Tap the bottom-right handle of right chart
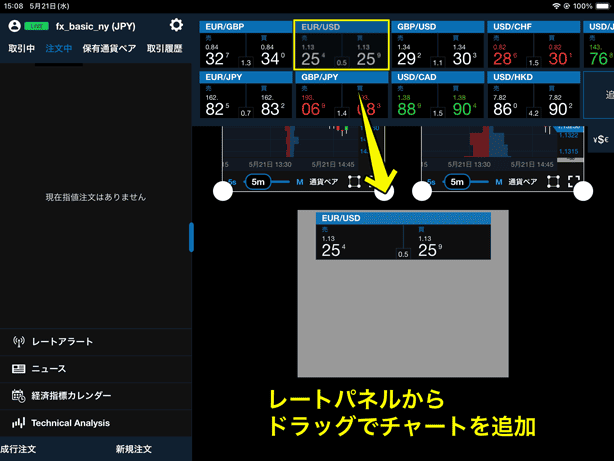 [583, 191]
